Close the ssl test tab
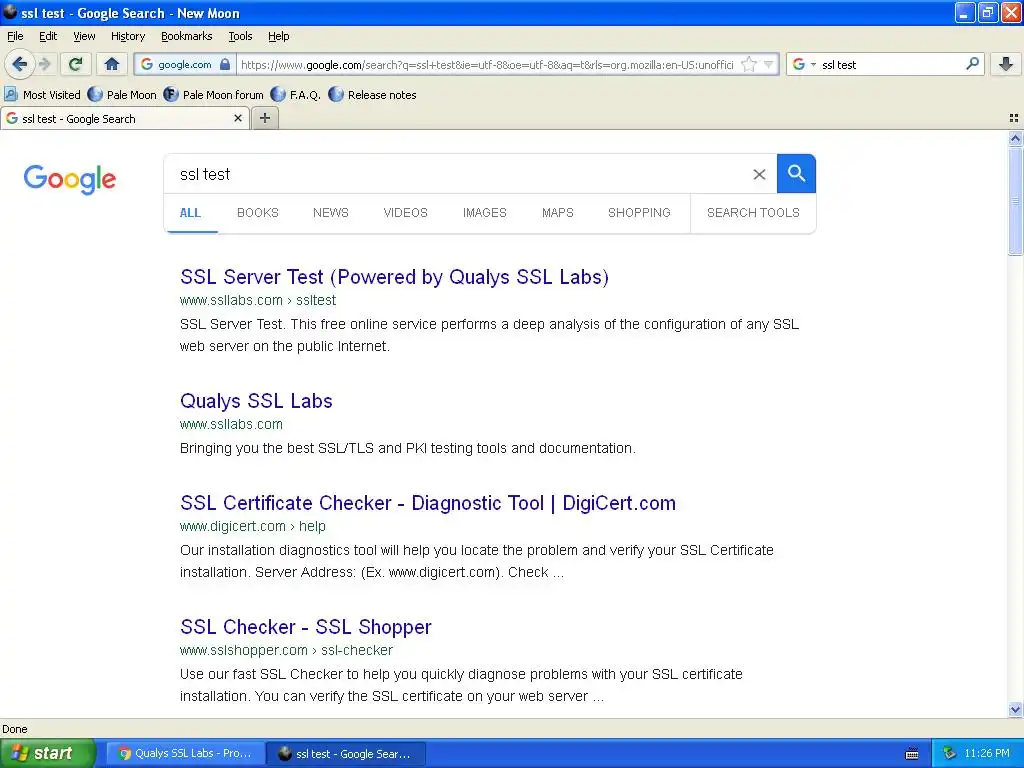The image size is (1024, 768). coord(238,118)
